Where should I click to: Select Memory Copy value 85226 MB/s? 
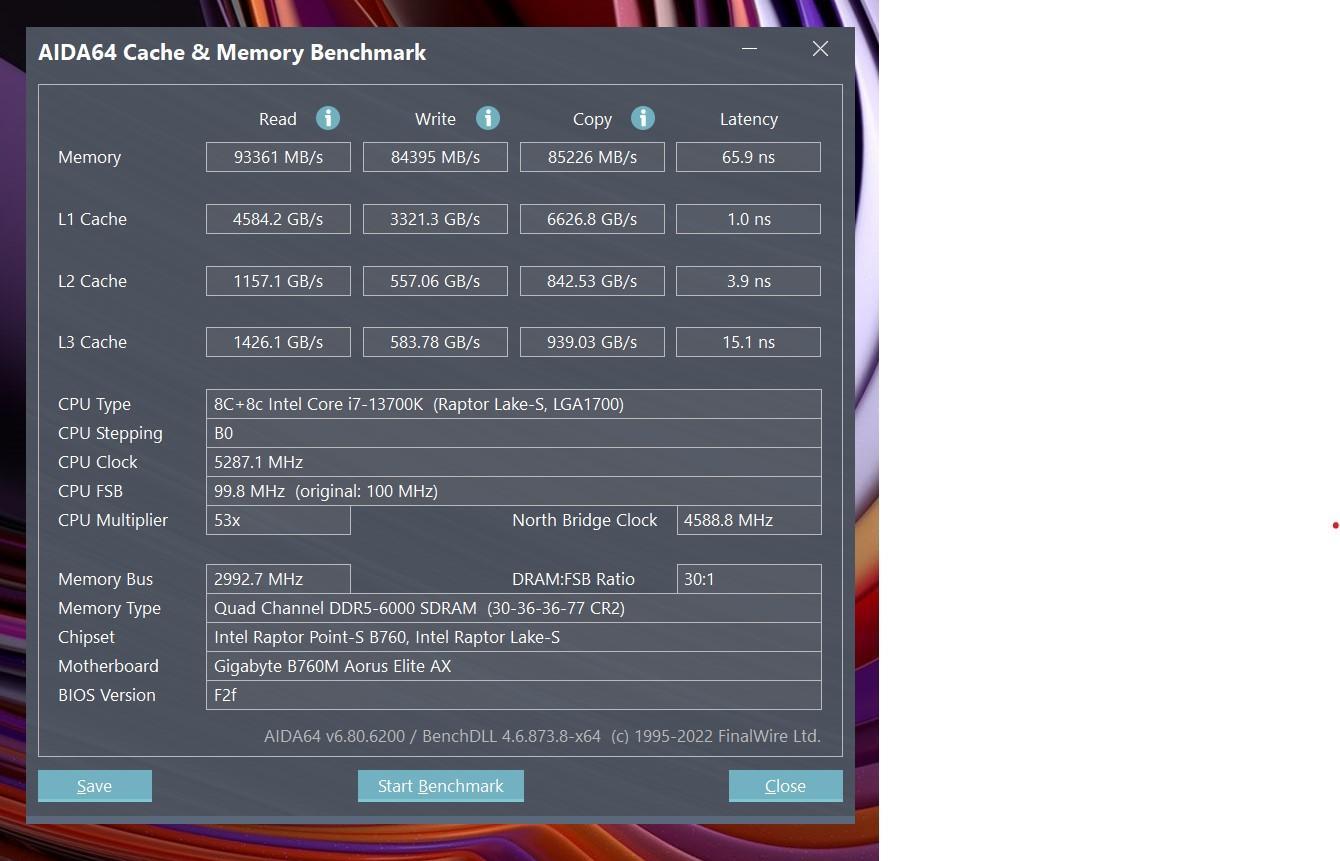(x=592, y=157)
